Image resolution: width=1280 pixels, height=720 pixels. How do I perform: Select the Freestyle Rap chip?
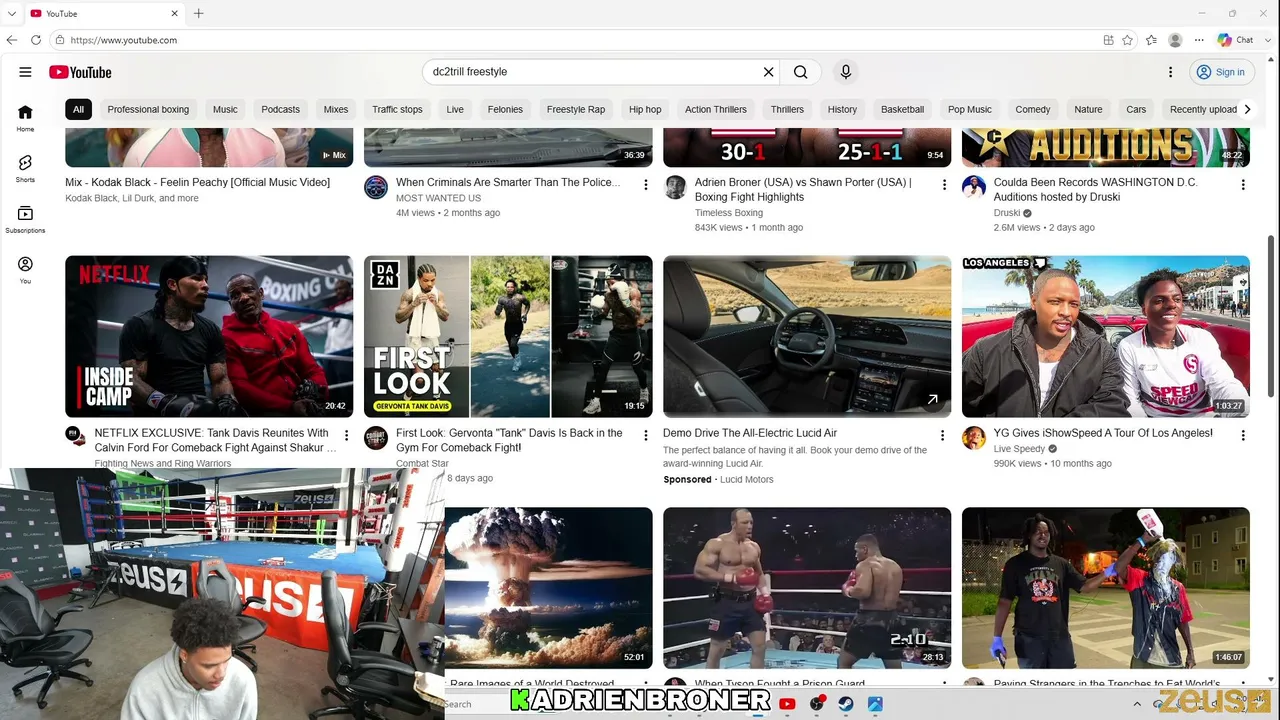576,109
